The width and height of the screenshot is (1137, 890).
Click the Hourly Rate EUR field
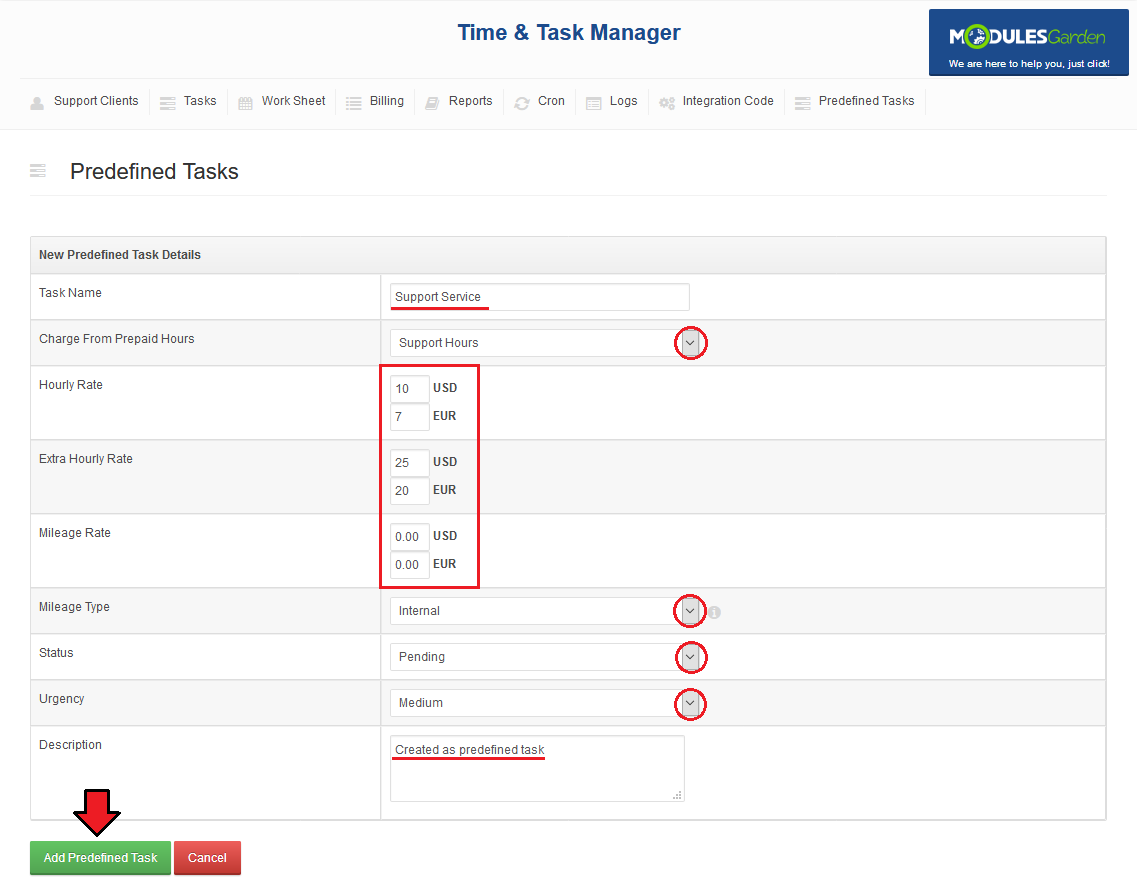tap(410, 417)
